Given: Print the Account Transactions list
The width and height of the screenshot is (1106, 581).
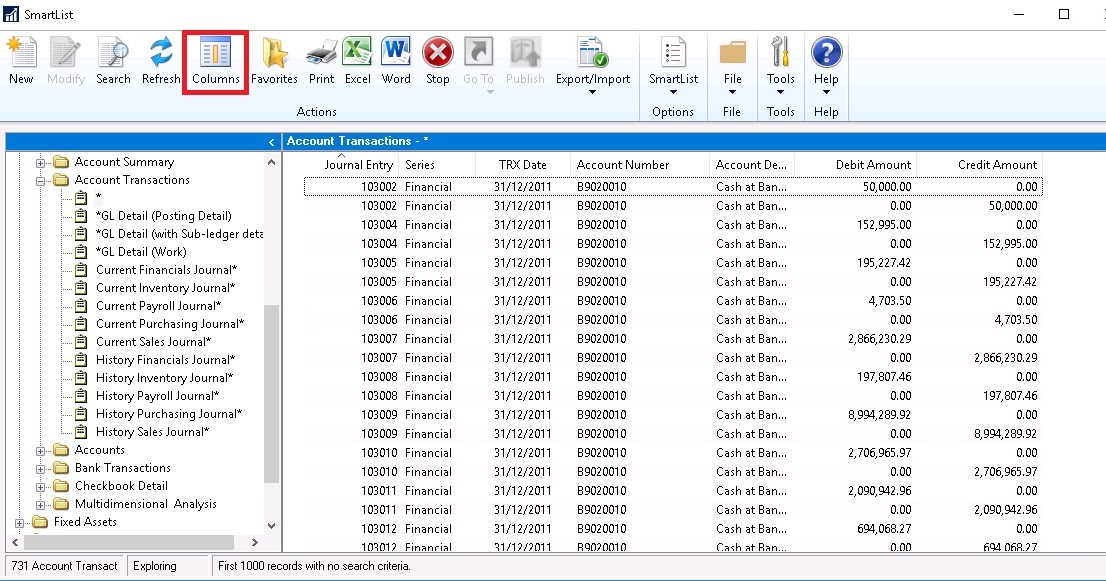Looking at the screenshot, I should 320,60.
